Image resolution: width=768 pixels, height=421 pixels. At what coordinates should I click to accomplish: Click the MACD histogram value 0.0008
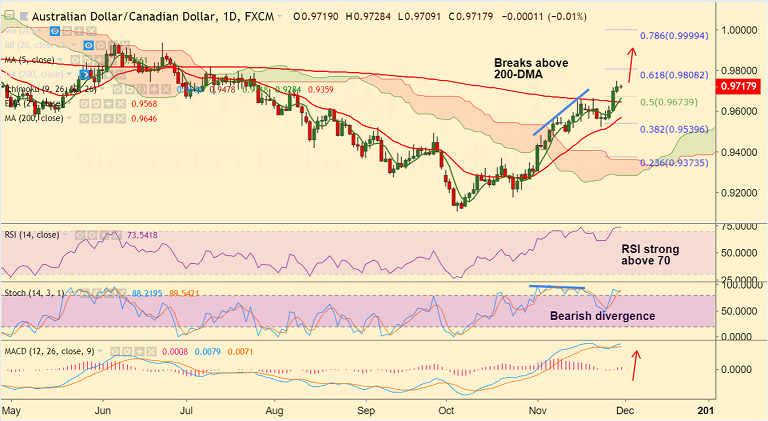[x=175, y=351]
